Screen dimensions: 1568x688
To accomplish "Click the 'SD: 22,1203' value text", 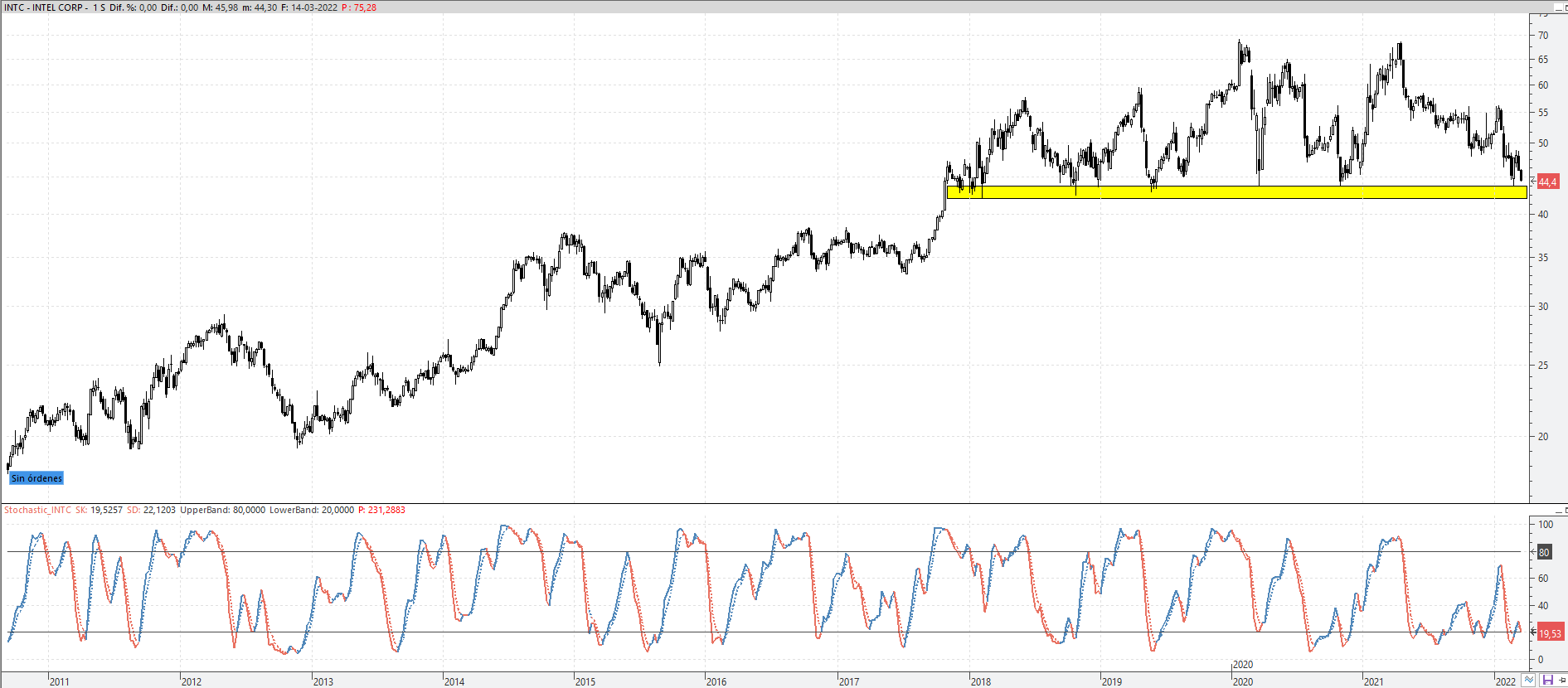I will (151, 510).
